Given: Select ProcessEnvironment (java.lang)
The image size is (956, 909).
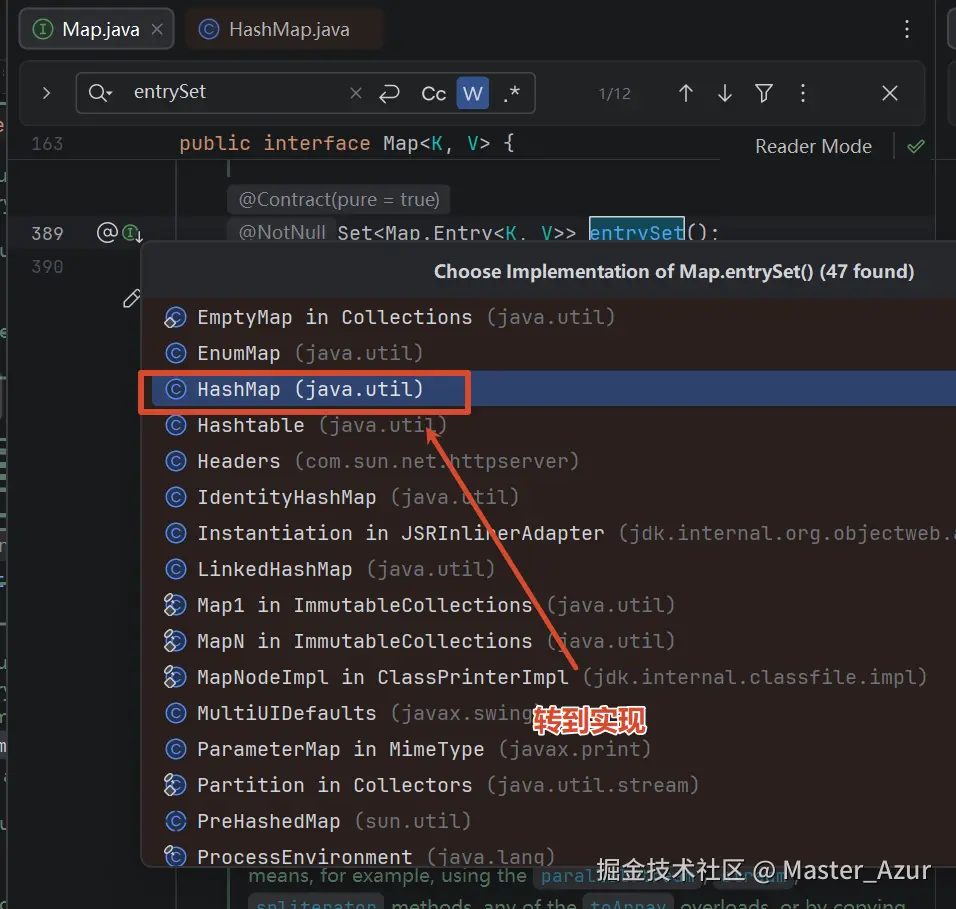Looking at the screenshot, I should 548,855.
